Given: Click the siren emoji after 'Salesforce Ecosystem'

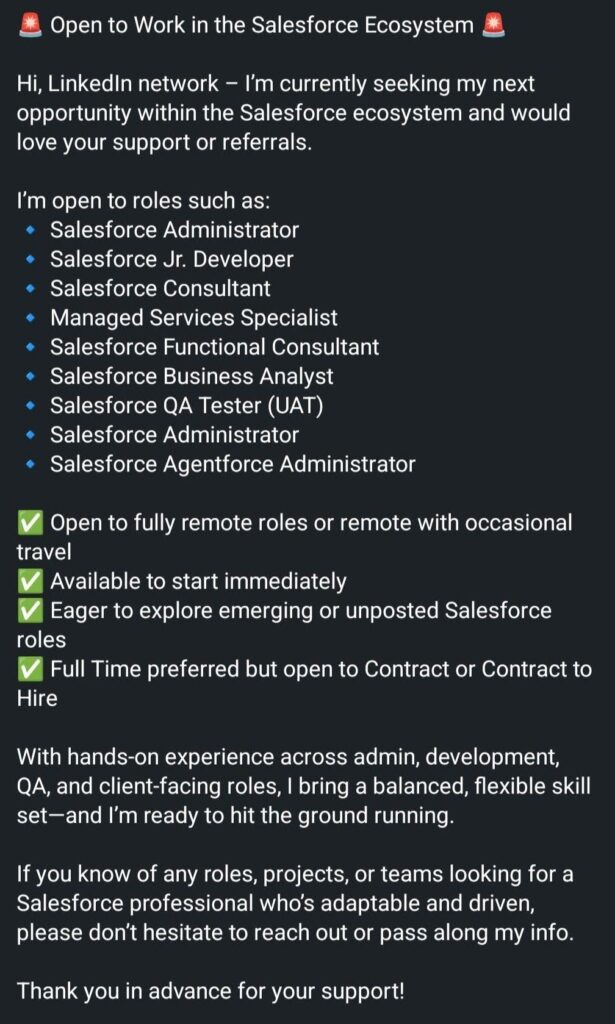Looking at the screenshot, I should click(x=492, y=26).
